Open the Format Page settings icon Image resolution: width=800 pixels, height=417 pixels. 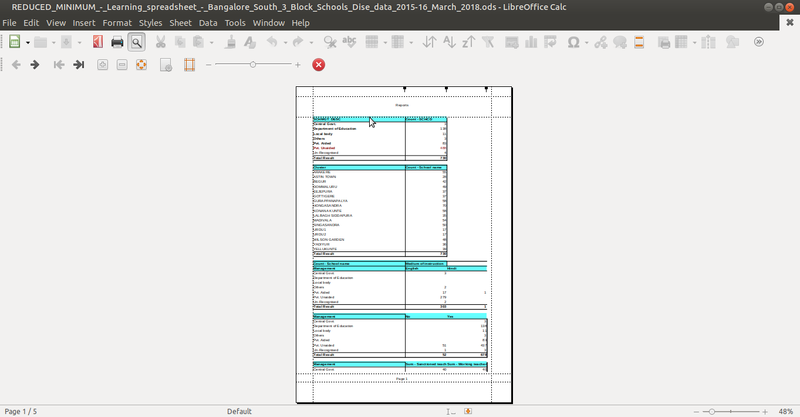[166, 65]
